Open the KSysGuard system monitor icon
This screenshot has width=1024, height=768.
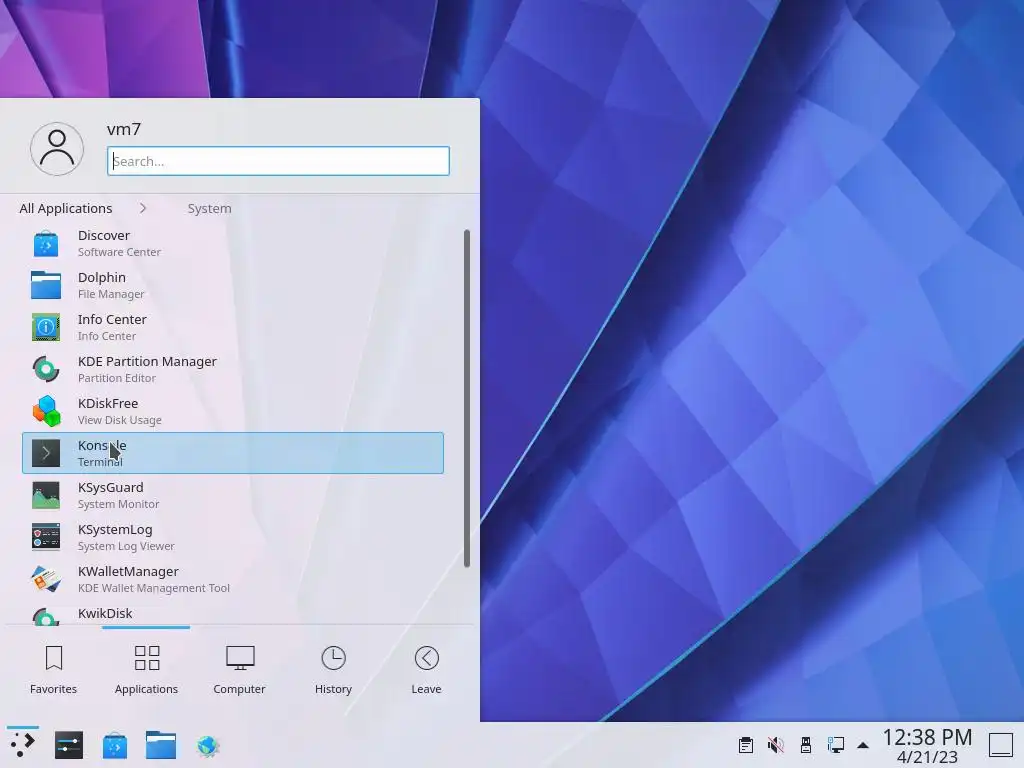click(x=46, y=495)
